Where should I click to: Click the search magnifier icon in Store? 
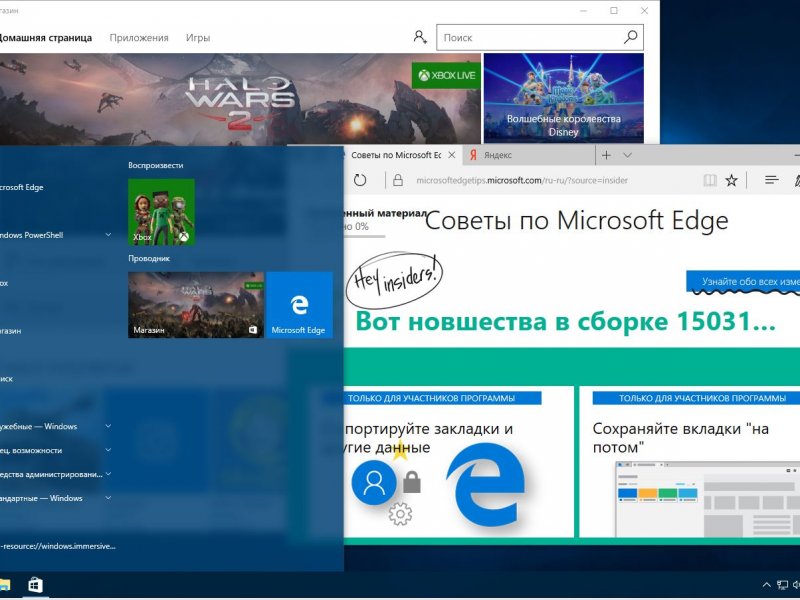(x=631, y=37)
